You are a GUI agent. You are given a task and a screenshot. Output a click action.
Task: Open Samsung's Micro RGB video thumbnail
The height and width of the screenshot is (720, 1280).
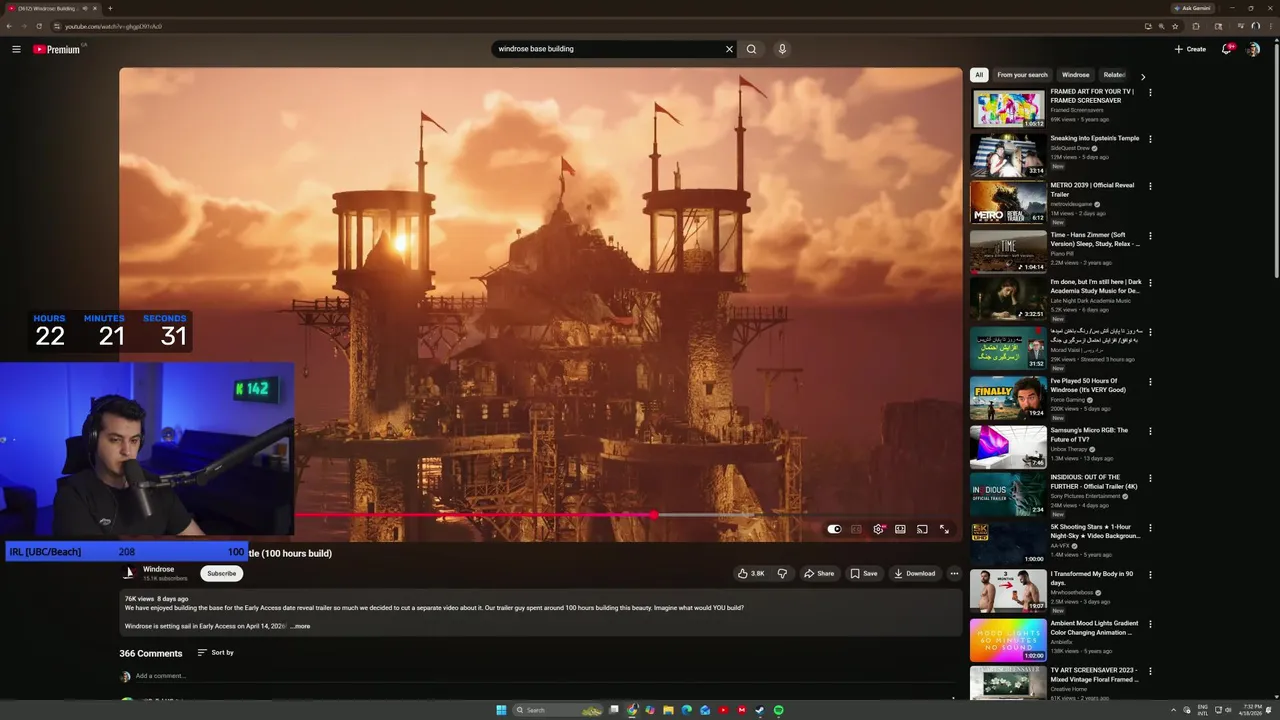(1008, 447)
